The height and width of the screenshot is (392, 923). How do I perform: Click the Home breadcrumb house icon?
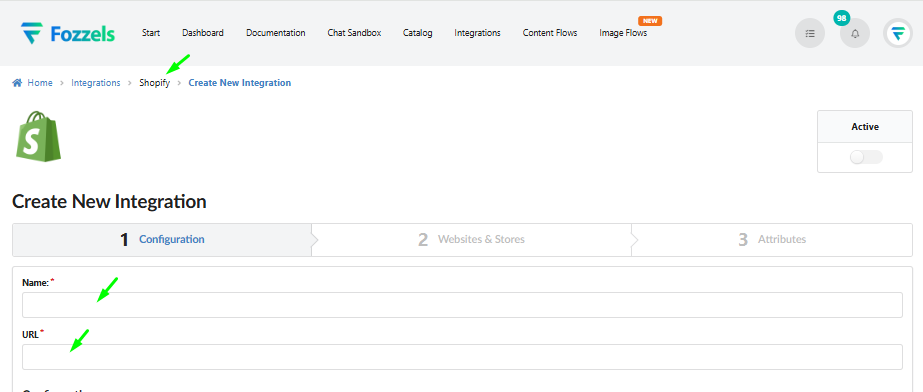[18, 83]
